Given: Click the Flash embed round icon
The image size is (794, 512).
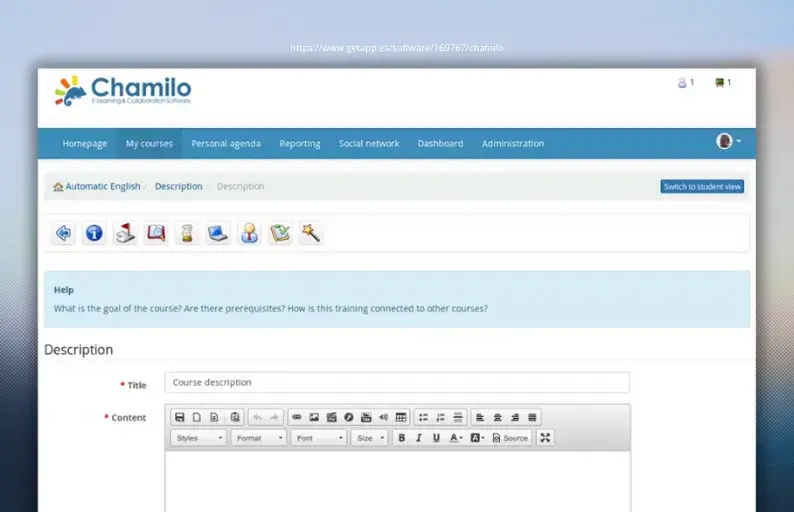Looking at the screenshot, I should coord(349,417).
